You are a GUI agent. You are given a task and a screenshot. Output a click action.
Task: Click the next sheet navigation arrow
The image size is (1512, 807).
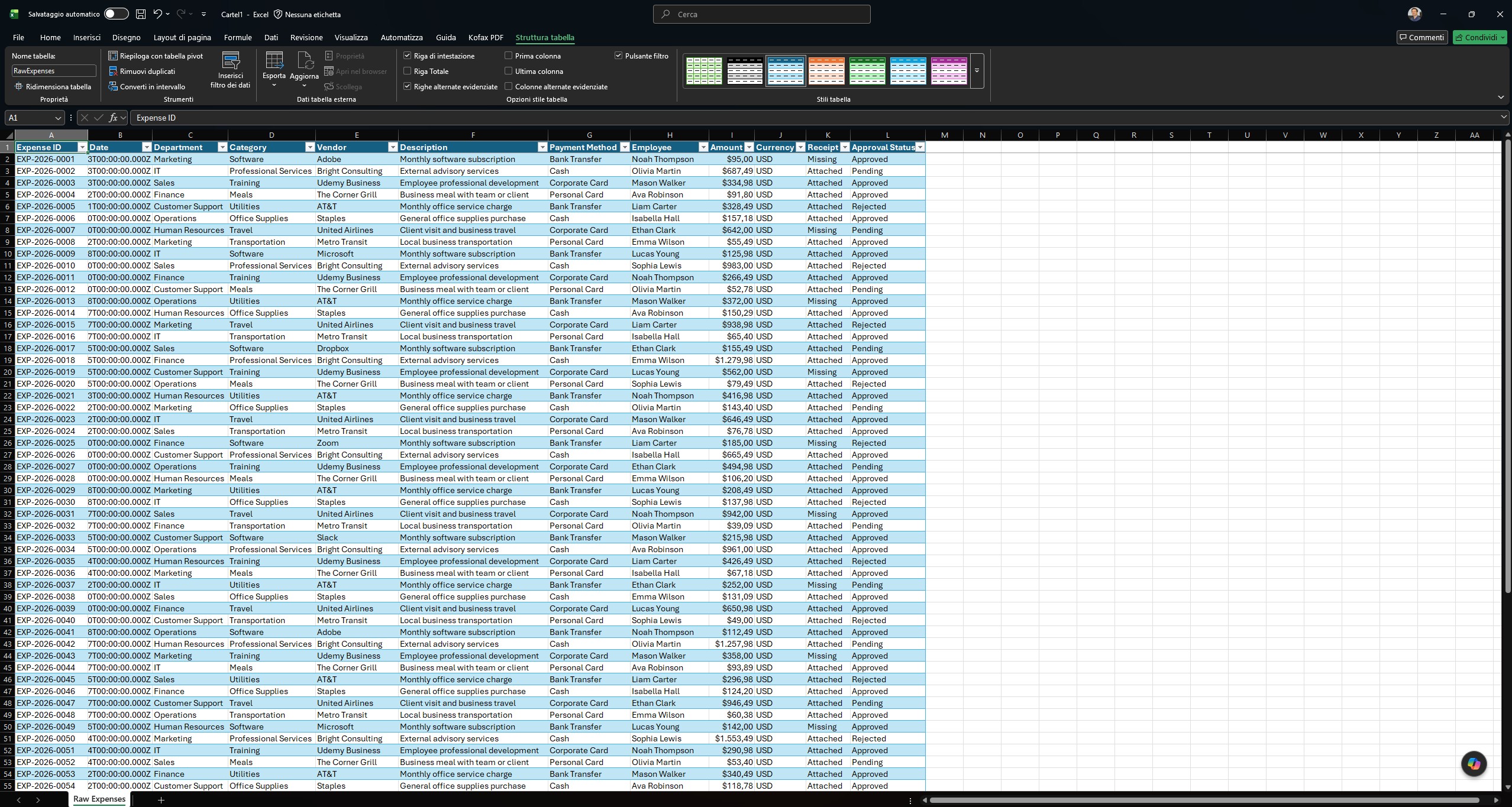tap(38, 800)
